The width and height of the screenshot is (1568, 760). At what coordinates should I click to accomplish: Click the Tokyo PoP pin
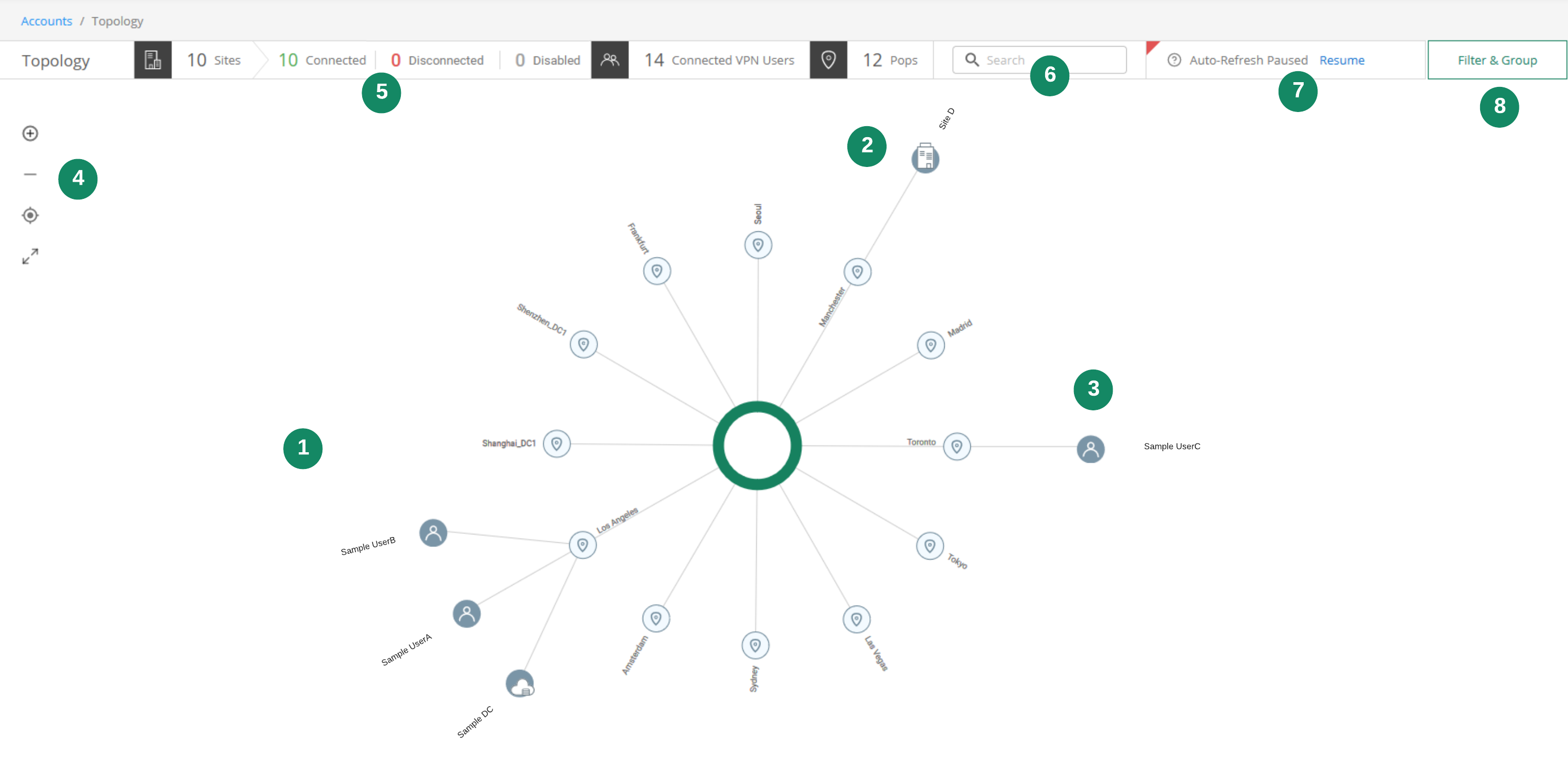click(929, 546)
